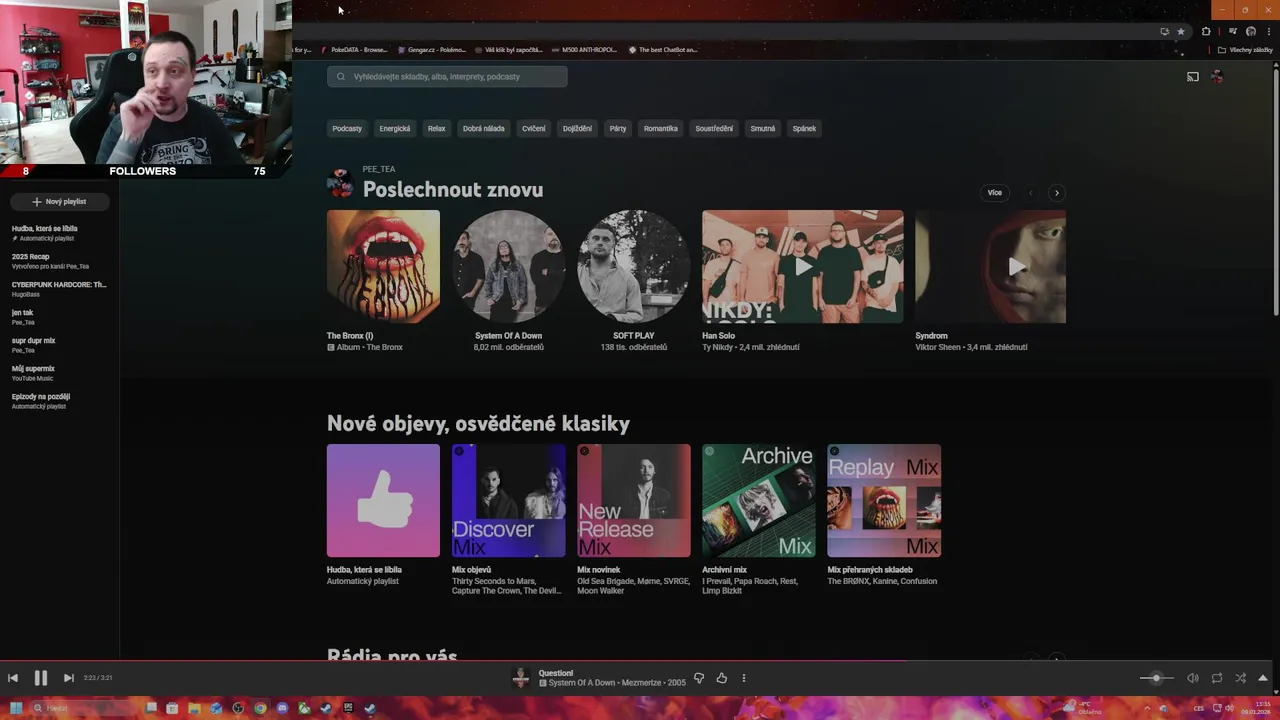1280x720 pixels.
Task: Open the Chrome three-dot menu
Action: (x=1268, y=31)
